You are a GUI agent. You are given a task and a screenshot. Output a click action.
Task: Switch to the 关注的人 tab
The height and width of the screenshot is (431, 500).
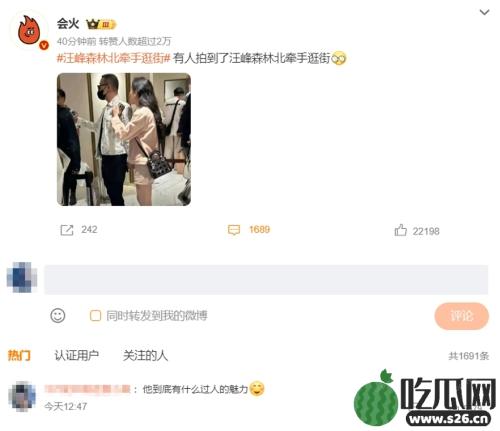145,356
